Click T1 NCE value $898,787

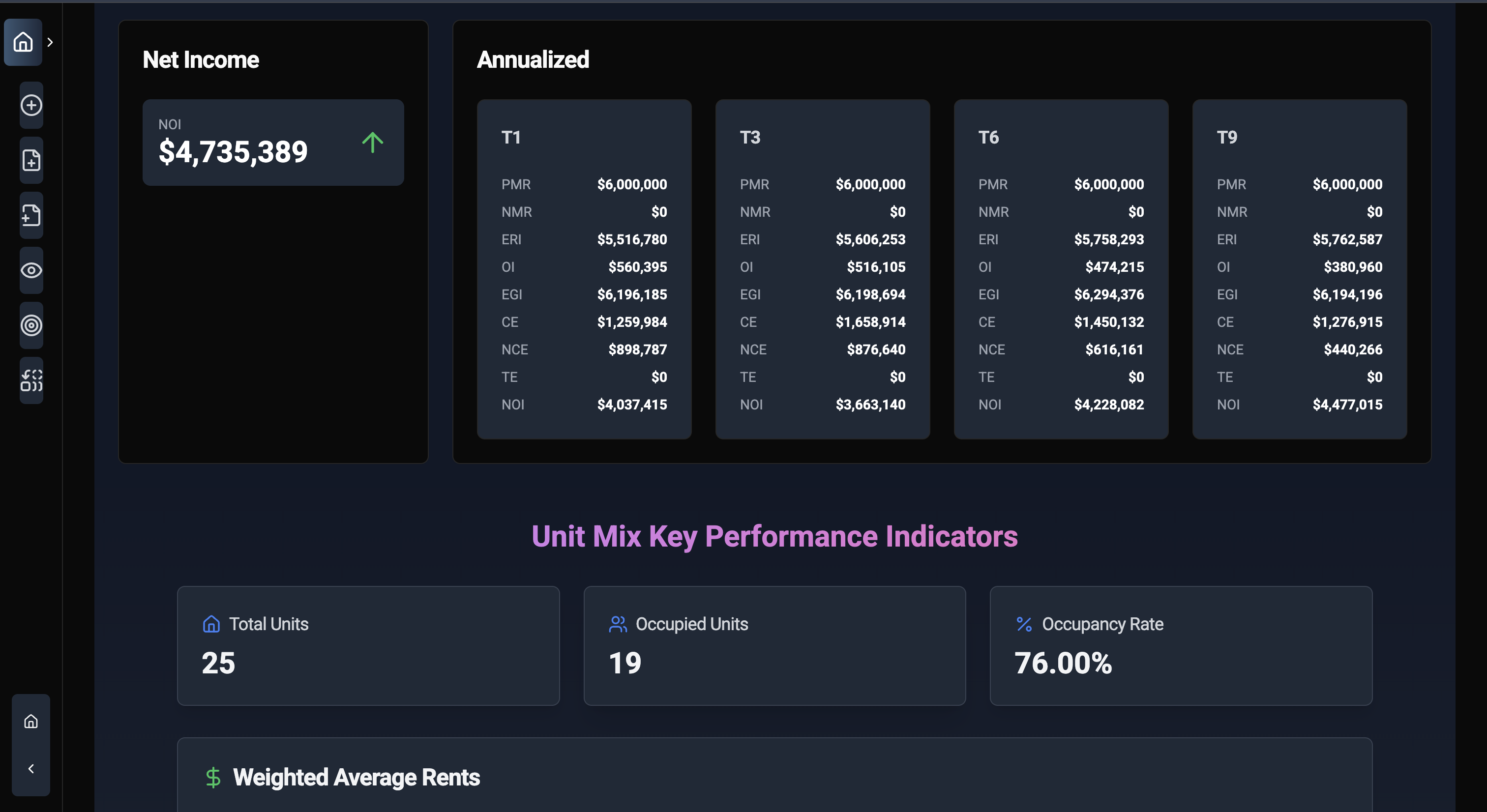coord(637,350)
